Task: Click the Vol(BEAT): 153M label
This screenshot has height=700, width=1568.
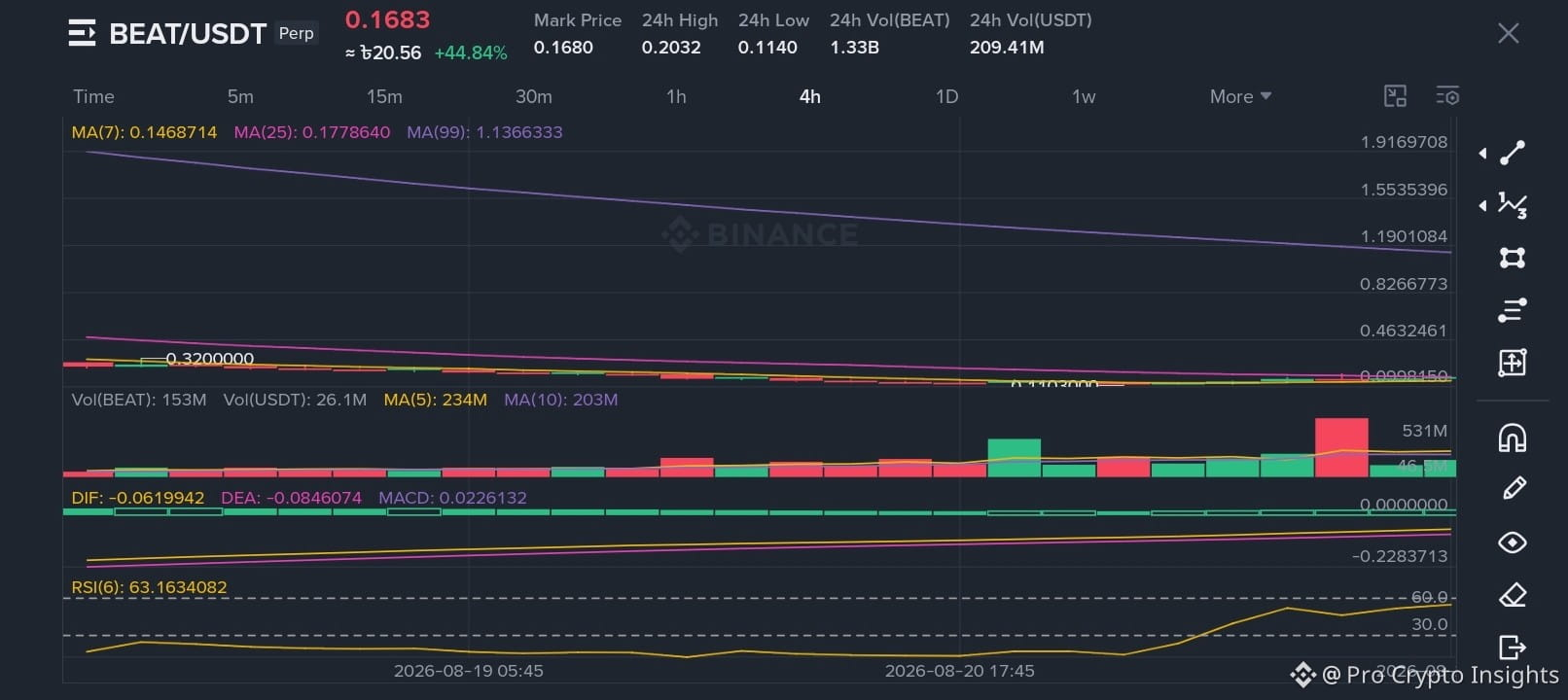Action: point(139,400)
